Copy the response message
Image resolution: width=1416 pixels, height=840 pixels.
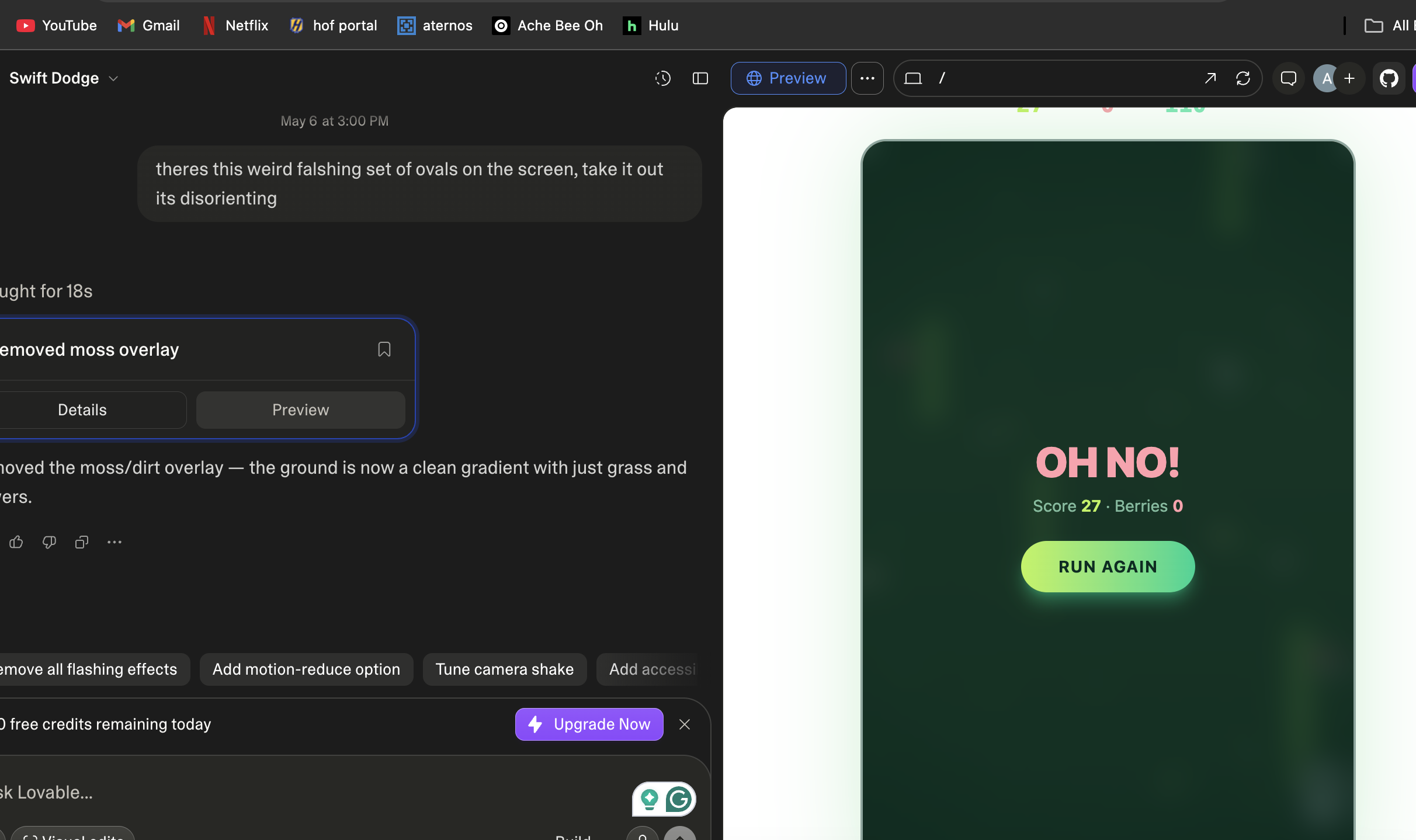click(82, 542)
